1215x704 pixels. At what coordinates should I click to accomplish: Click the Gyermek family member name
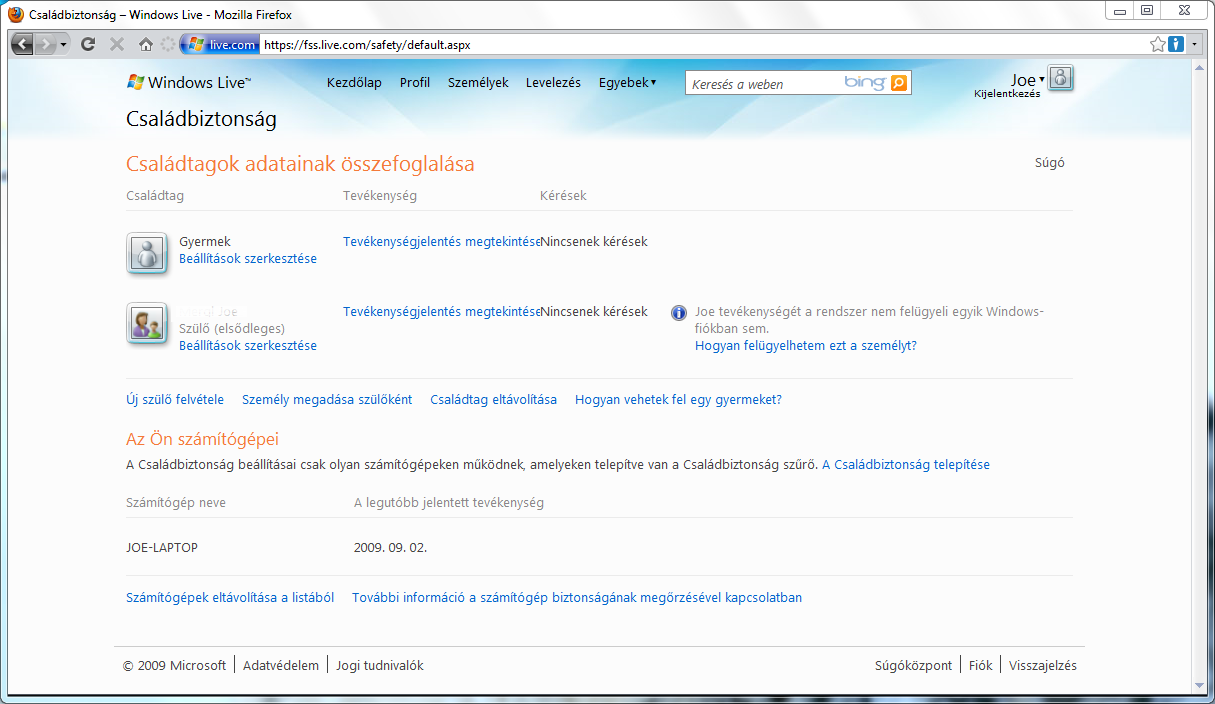[x=205, y=242]
